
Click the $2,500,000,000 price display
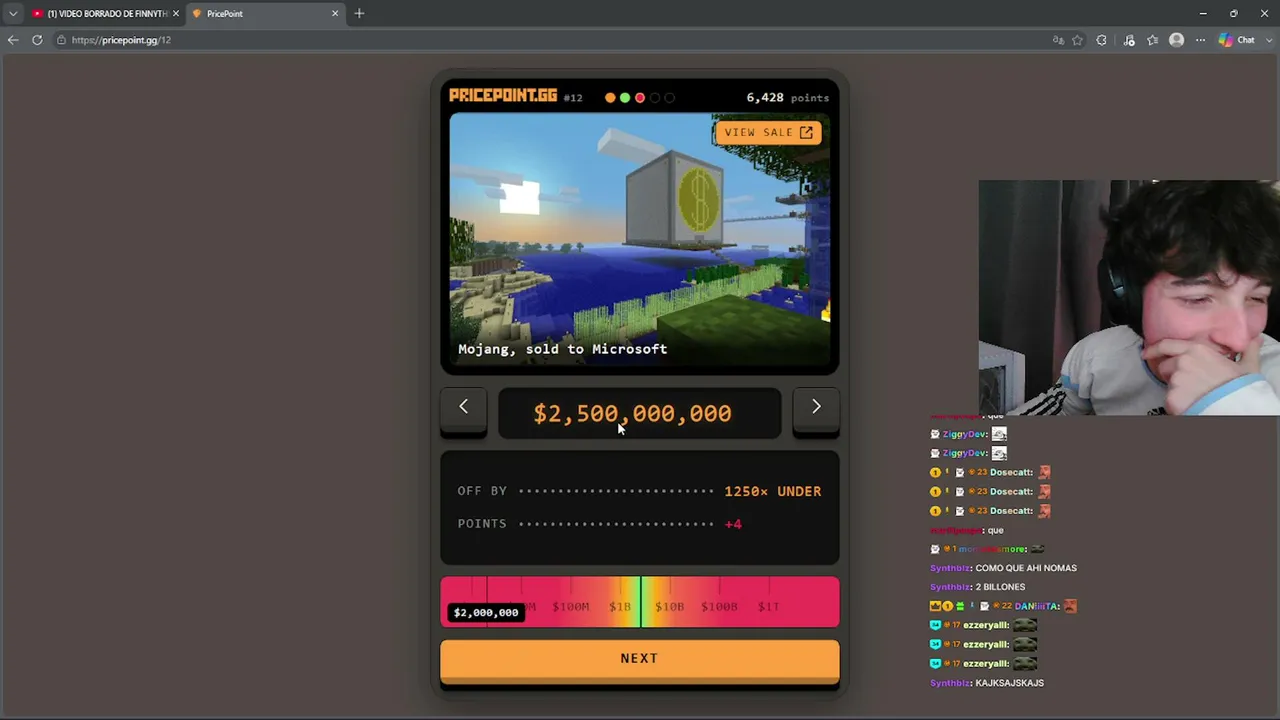(639, 413)
